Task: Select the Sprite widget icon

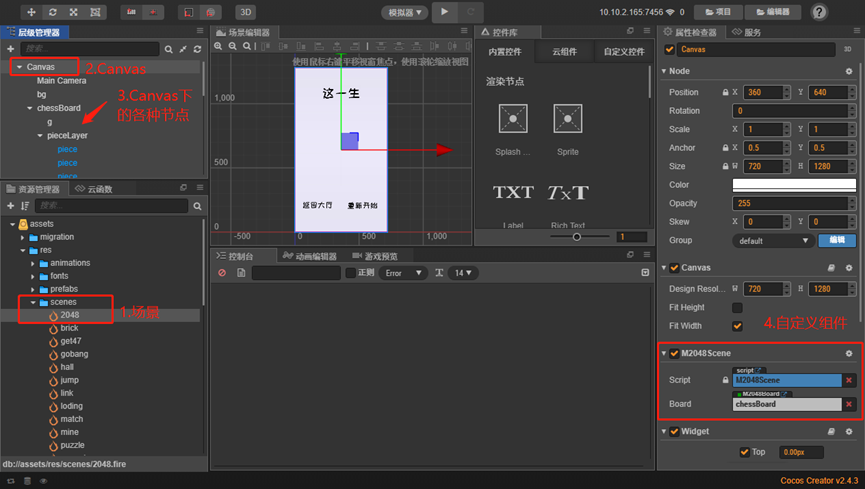Action: [568, 119]
